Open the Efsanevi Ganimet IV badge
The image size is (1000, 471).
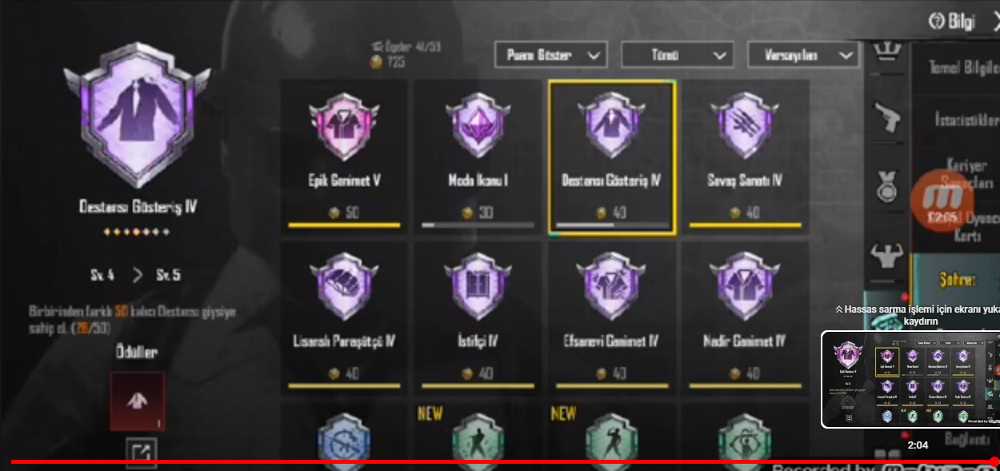pos(612,317)
